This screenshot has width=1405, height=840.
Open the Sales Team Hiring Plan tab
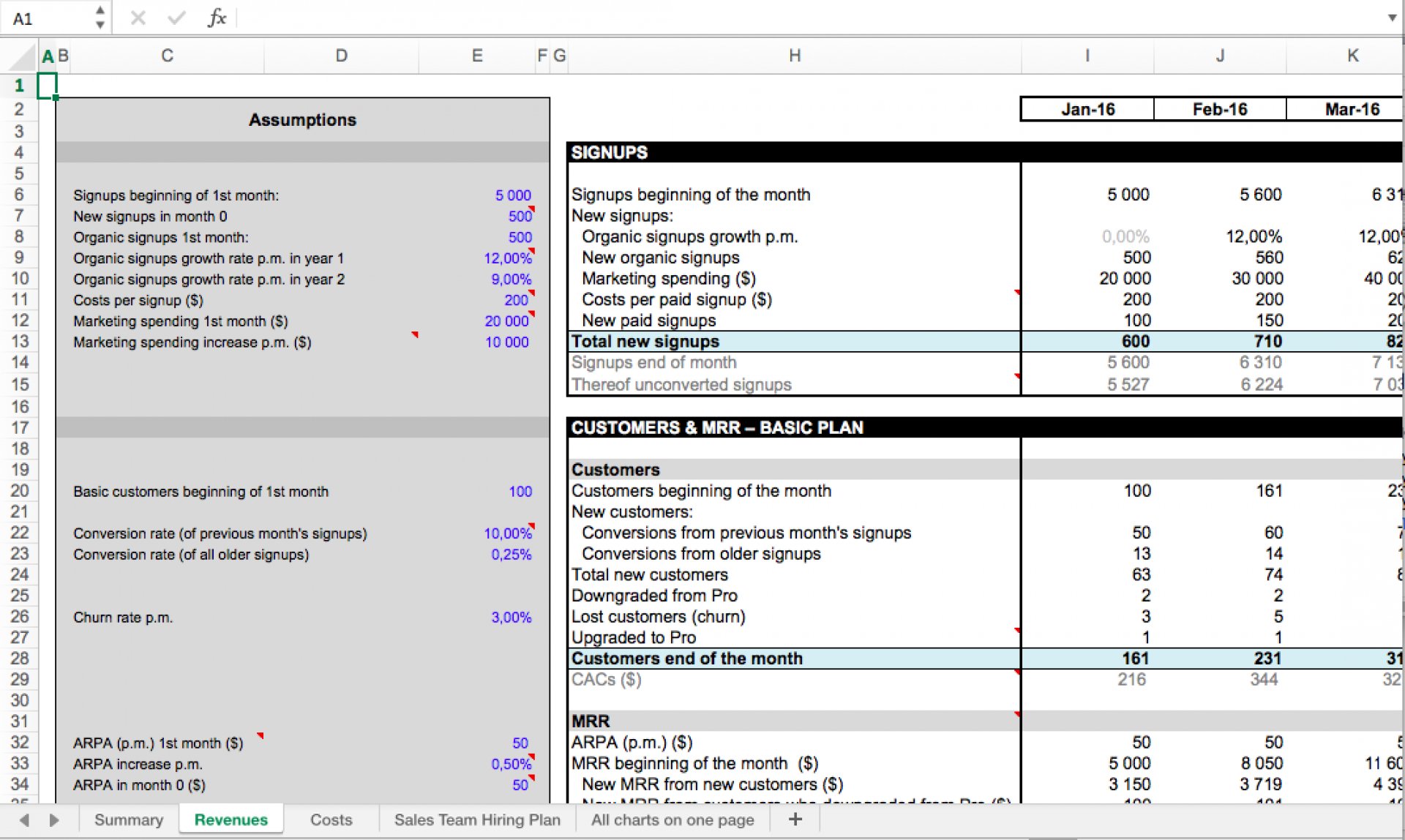(x=477, y=820)
